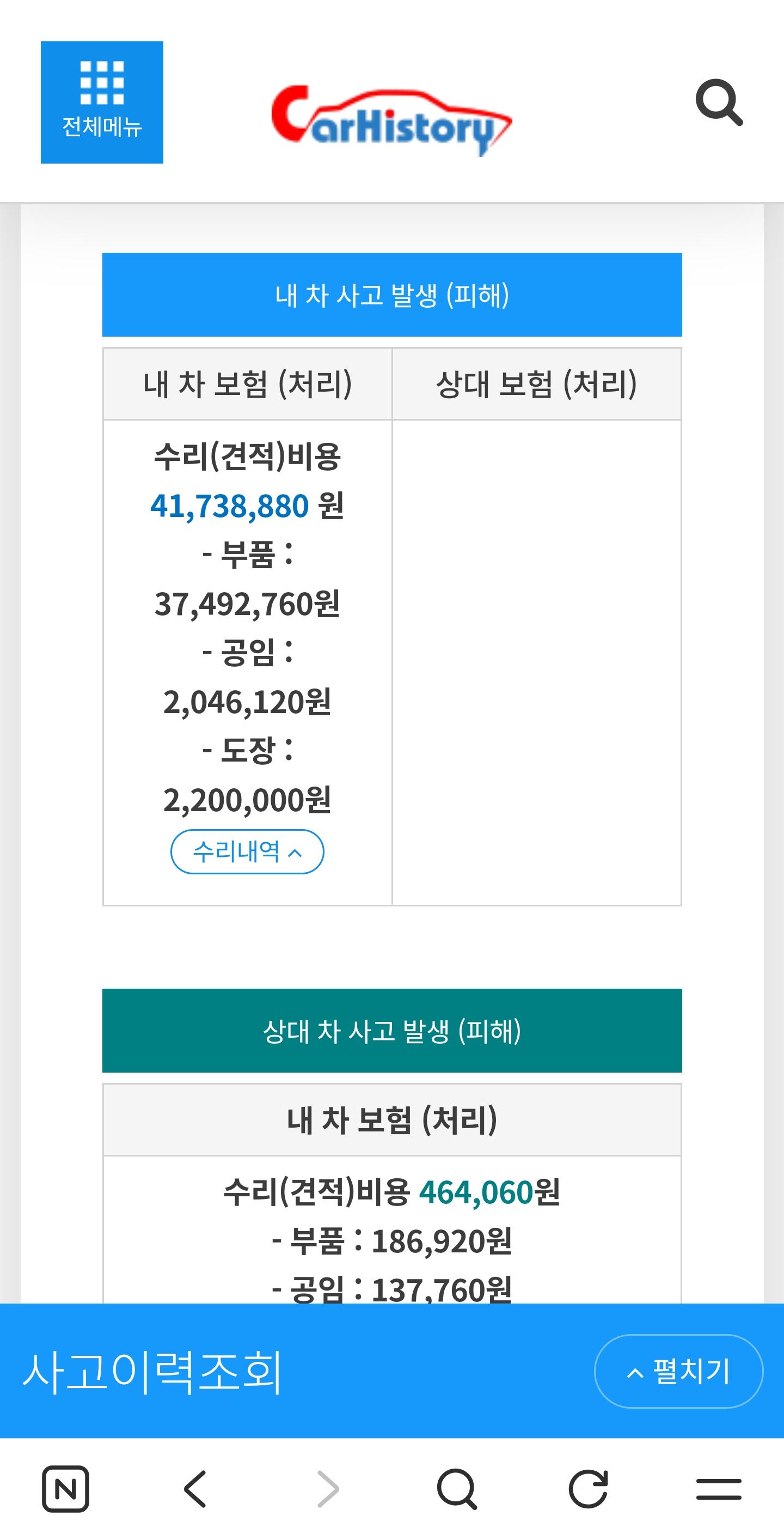Viewport: 784px width, 1540px height.
Task: Expand the 펼치기 panel button
Action: coord(678,1371)
